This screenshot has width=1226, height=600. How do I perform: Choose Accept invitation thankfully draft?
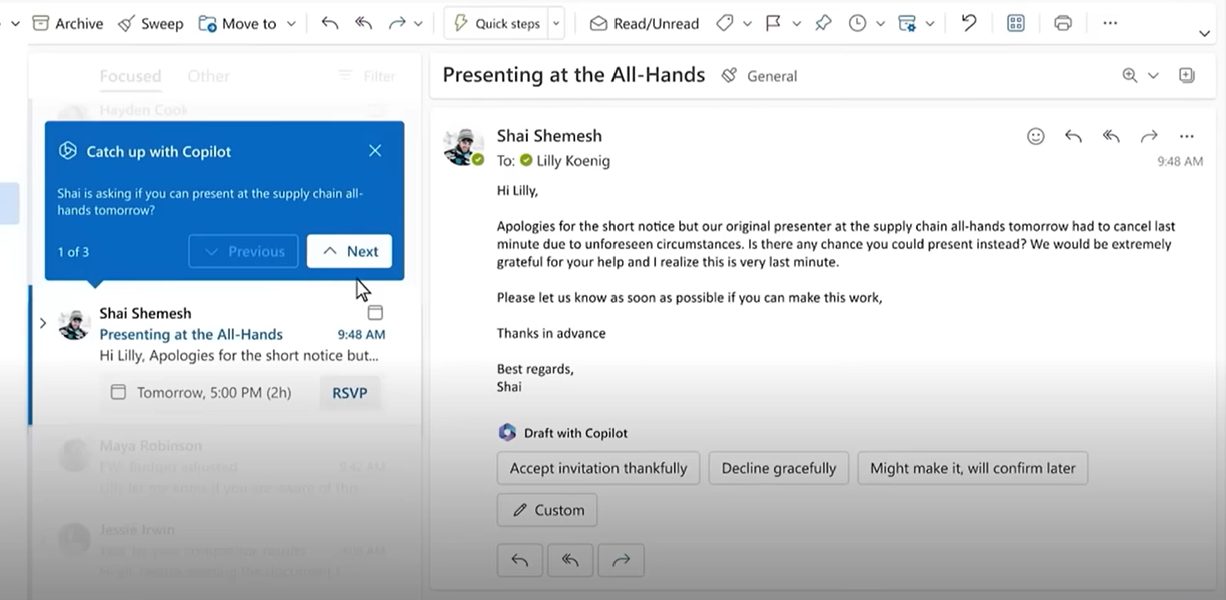(x=599, y=468)
